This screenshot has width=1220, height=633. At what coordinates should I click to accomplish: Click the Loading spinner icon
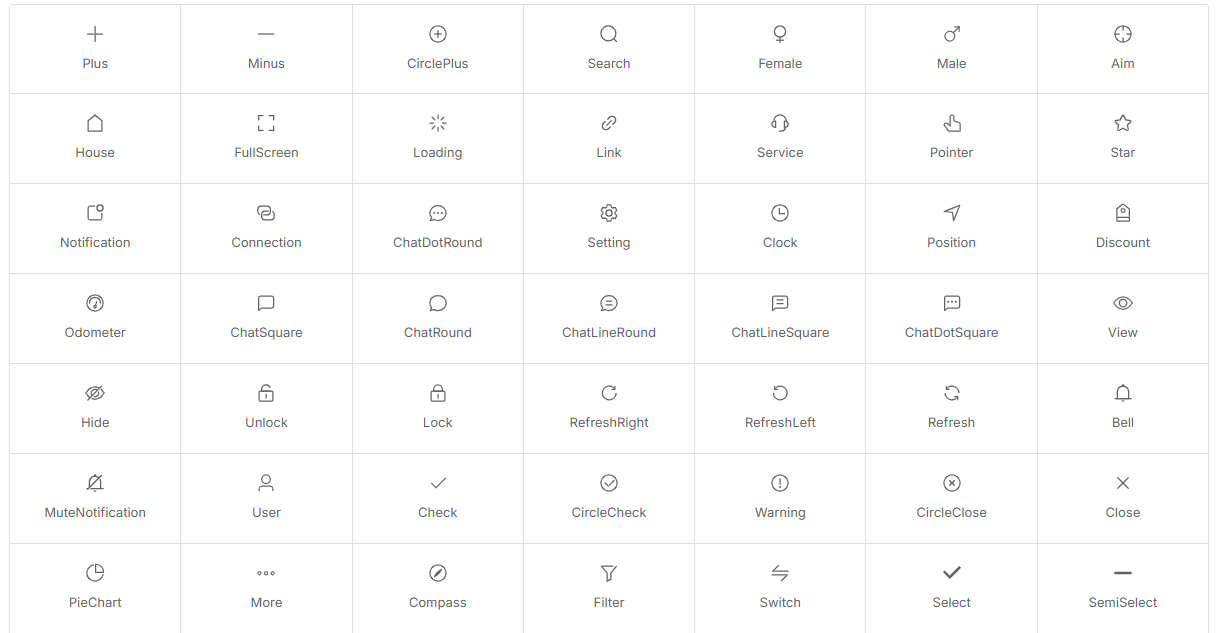(437, 123)
